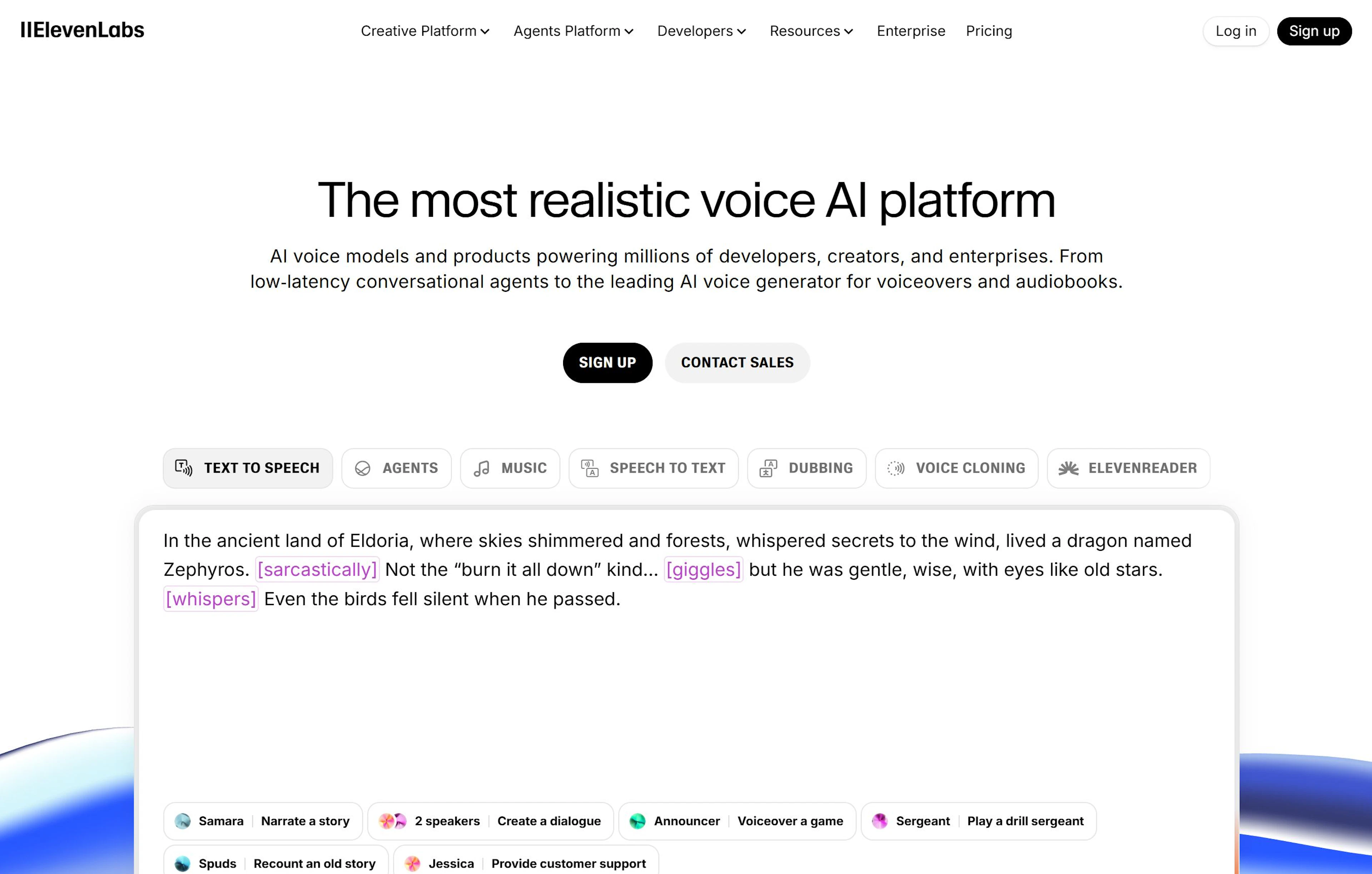
Task: Click the ElevenLabs logo
Action: [x=83, y=30]
